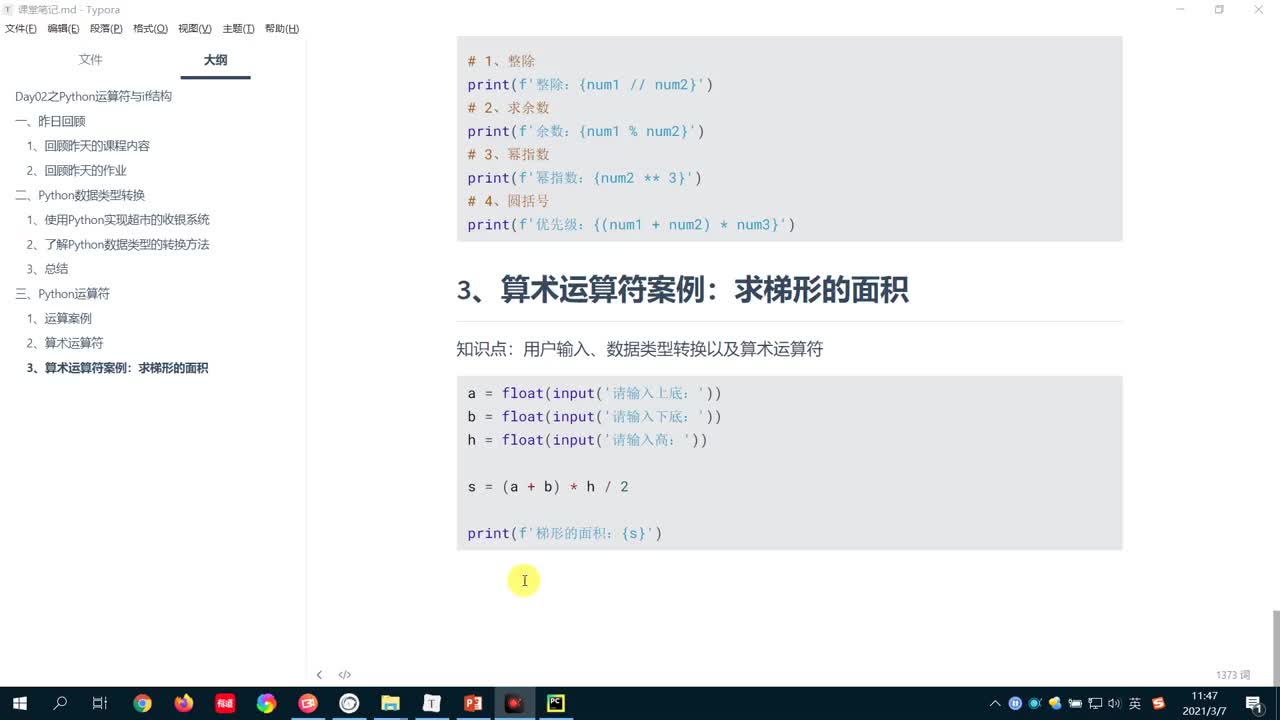Screen dimensions: 1280x720
Task: Open the taskbar search icon
Action: point(60,703)
